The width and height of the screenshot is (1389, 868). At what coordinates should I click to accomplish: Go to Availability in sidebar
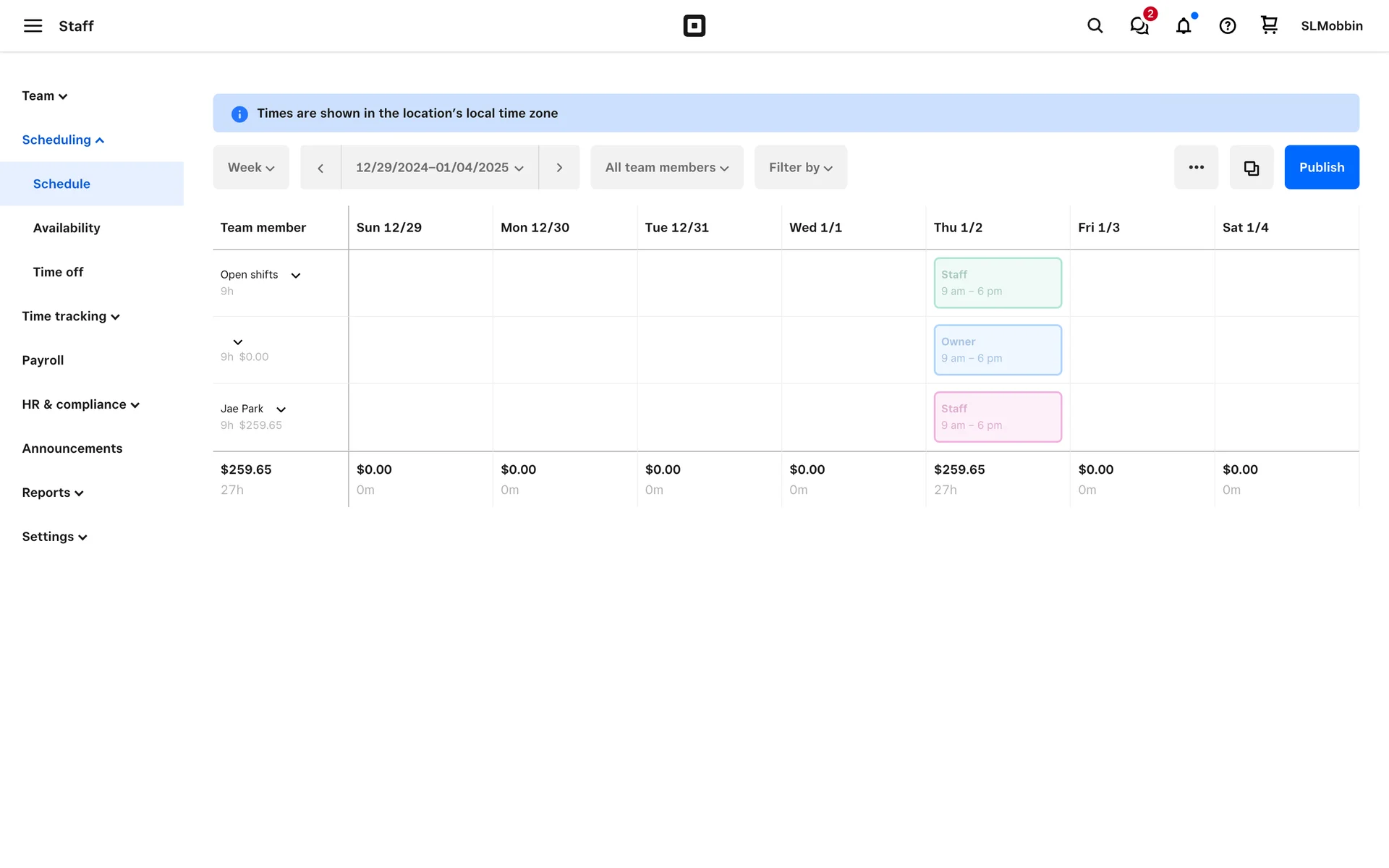point(67,228)
